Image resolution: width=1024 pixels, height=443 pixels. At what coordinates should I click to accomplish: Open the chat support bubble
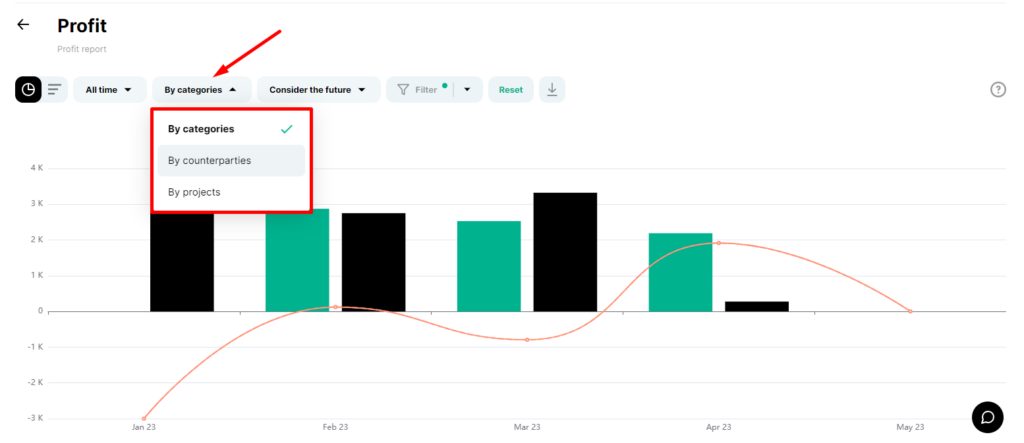click(987, 417)
